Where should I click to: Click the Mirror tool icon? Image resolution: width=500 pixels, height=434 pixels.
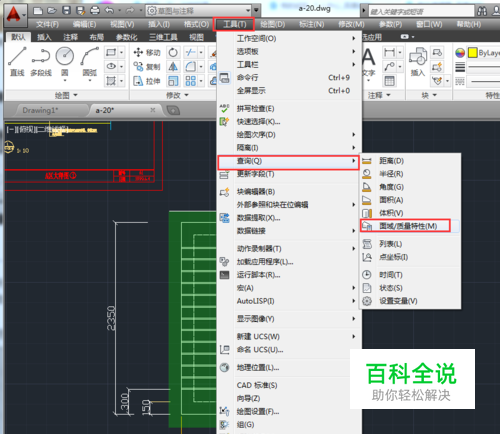173,67
